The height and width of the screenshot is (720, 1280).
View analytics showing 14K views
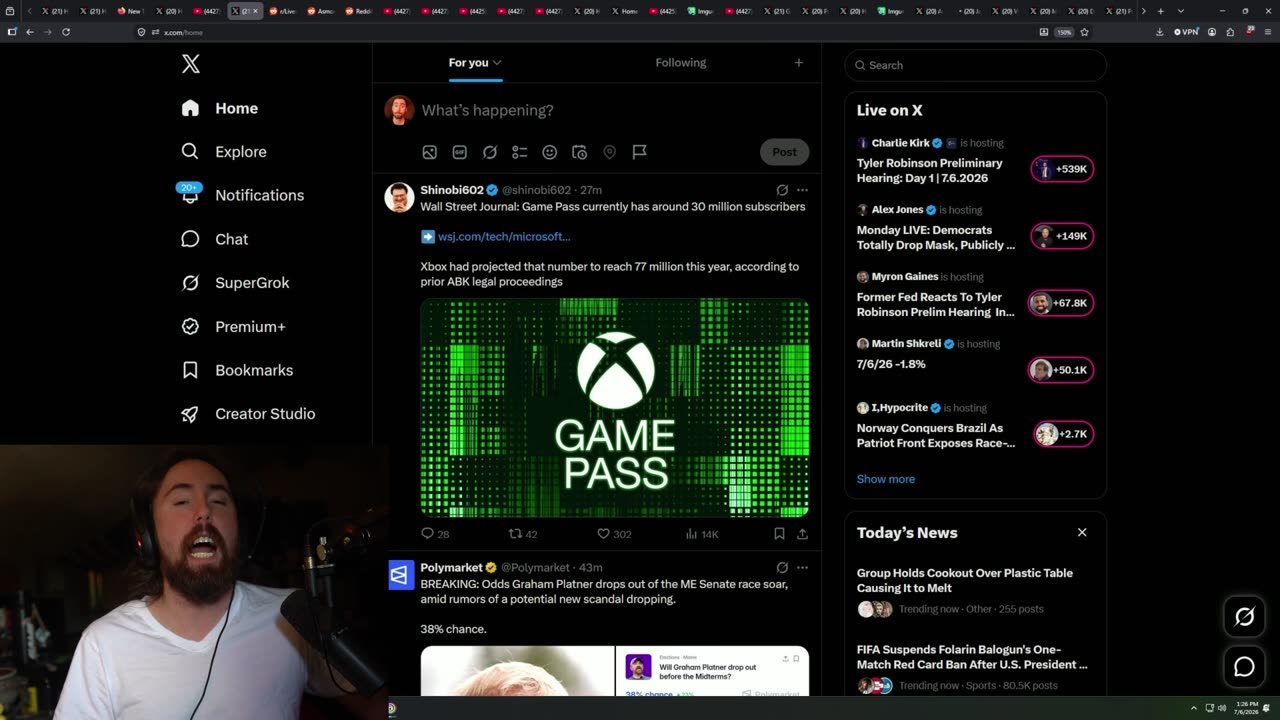(702, 534)
